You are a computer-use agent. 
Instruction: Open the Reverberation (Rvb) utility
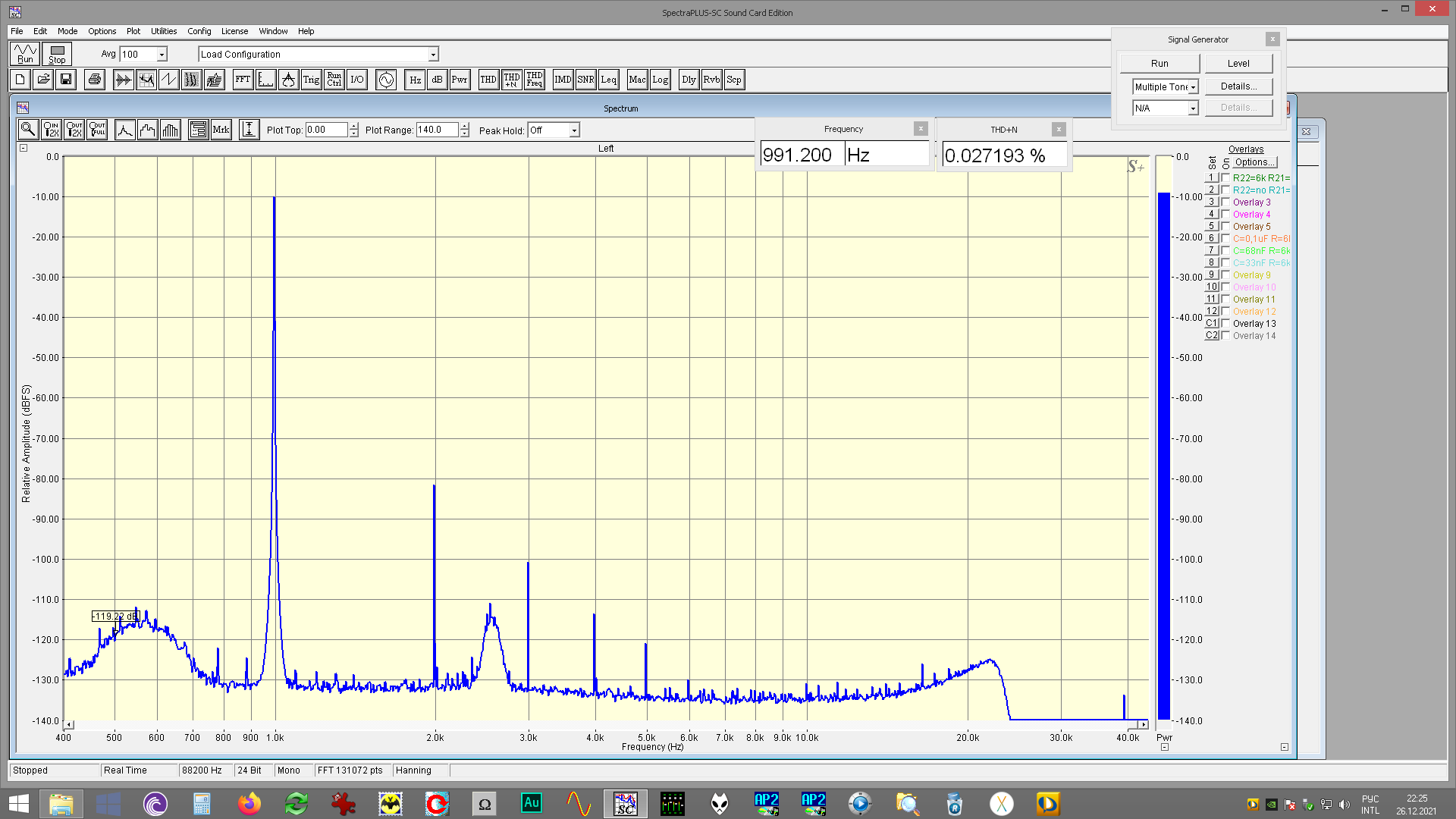(x=711, y=80)
